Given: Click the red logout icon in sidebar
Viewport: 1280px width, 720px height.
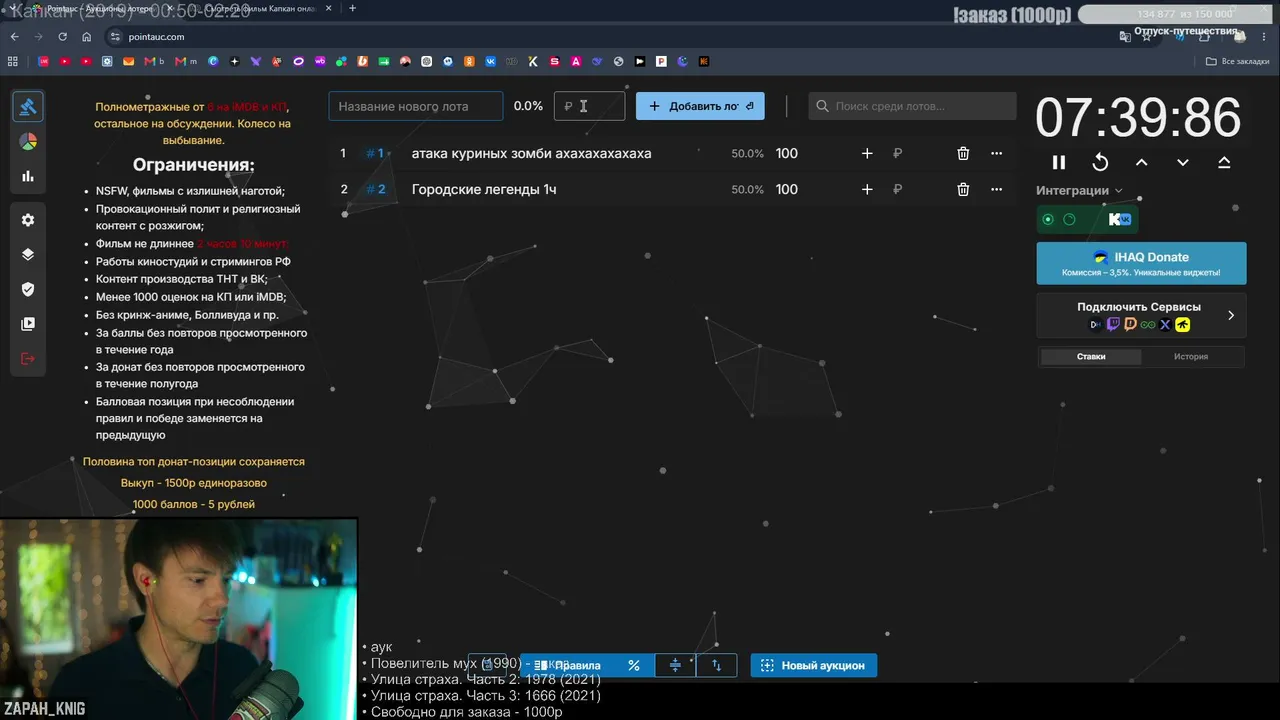Looking at the screenshot, I should (28, 359).
